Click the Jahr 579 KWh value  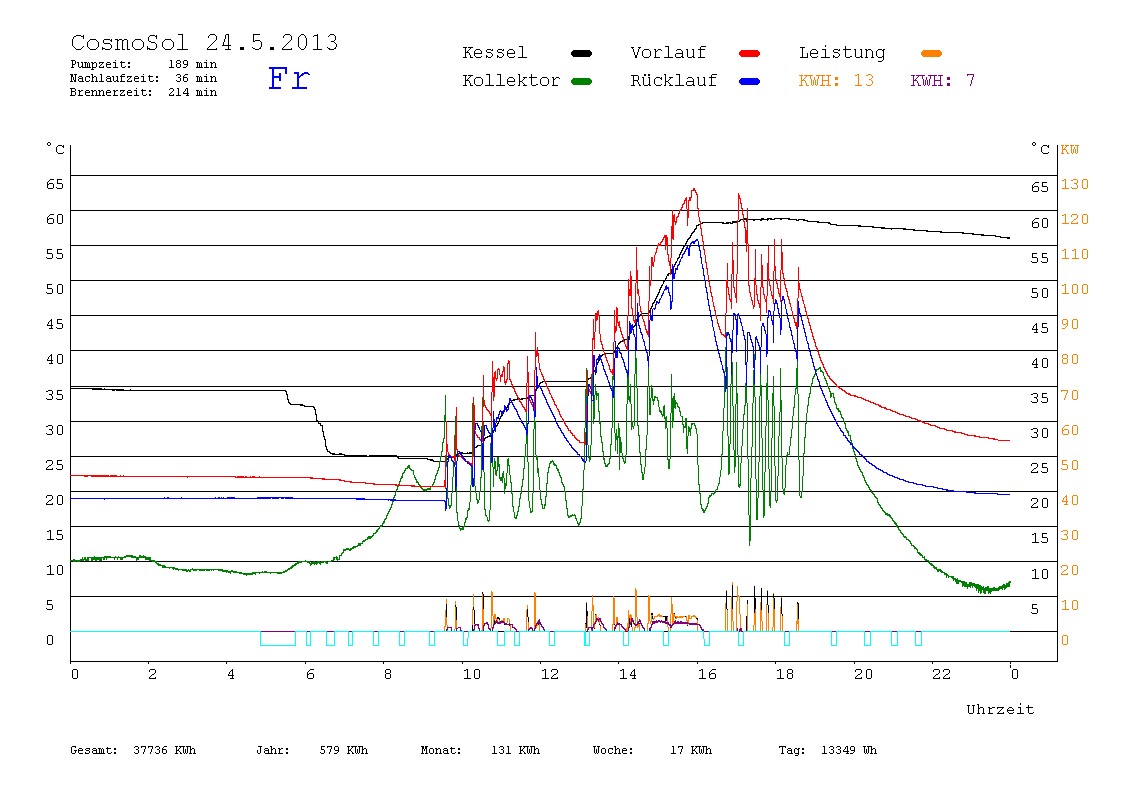point(312,750)
